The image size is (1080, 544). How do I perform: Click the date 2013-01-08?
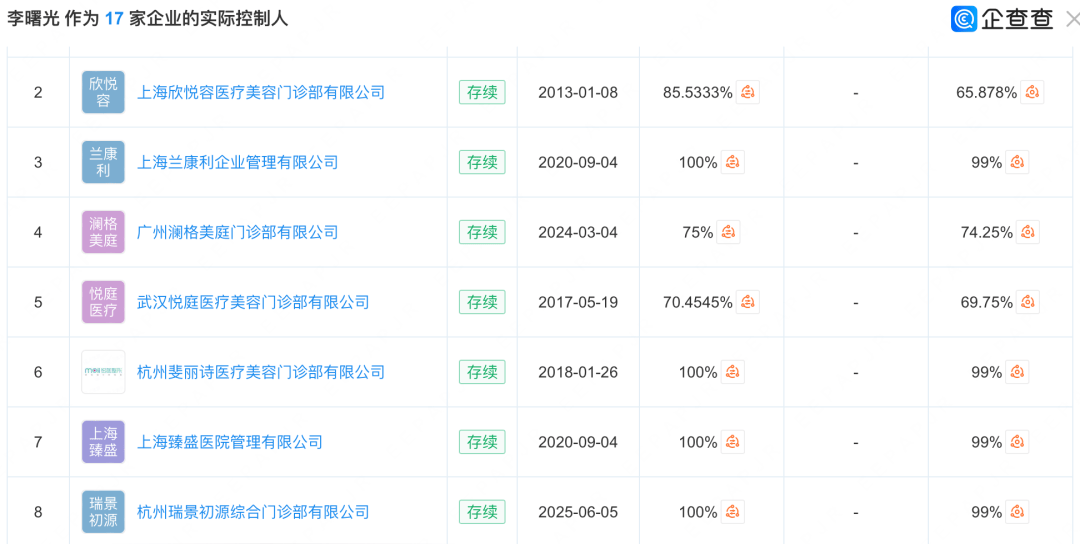click(578, 92)
